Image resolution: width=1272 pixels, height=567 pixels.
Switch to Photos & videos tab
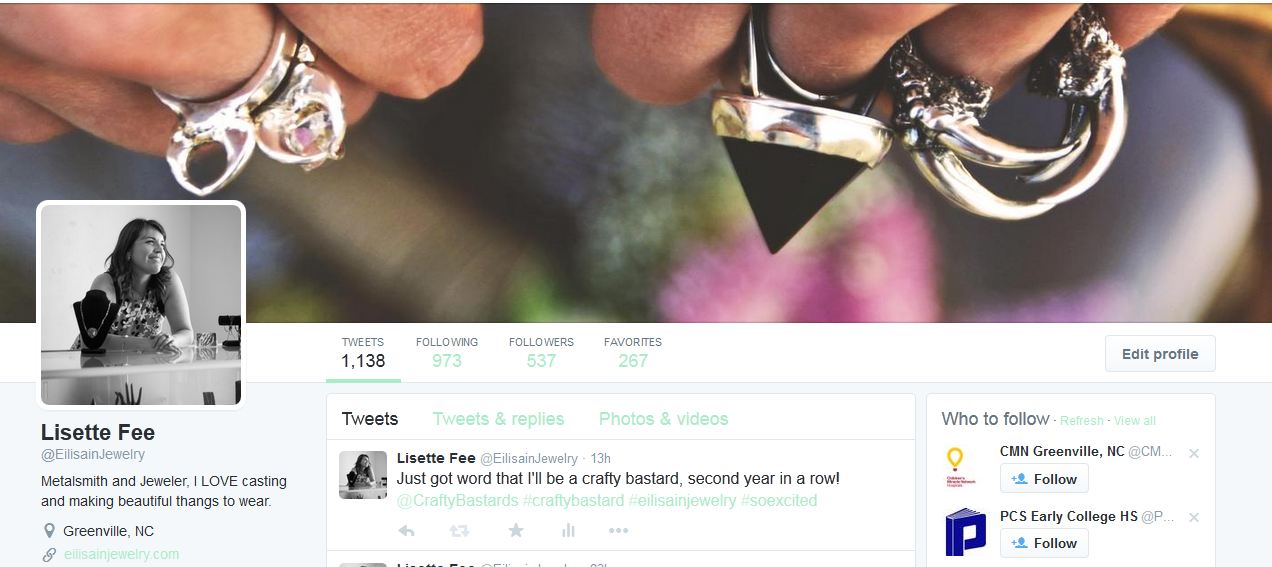[x=663, y=419]
